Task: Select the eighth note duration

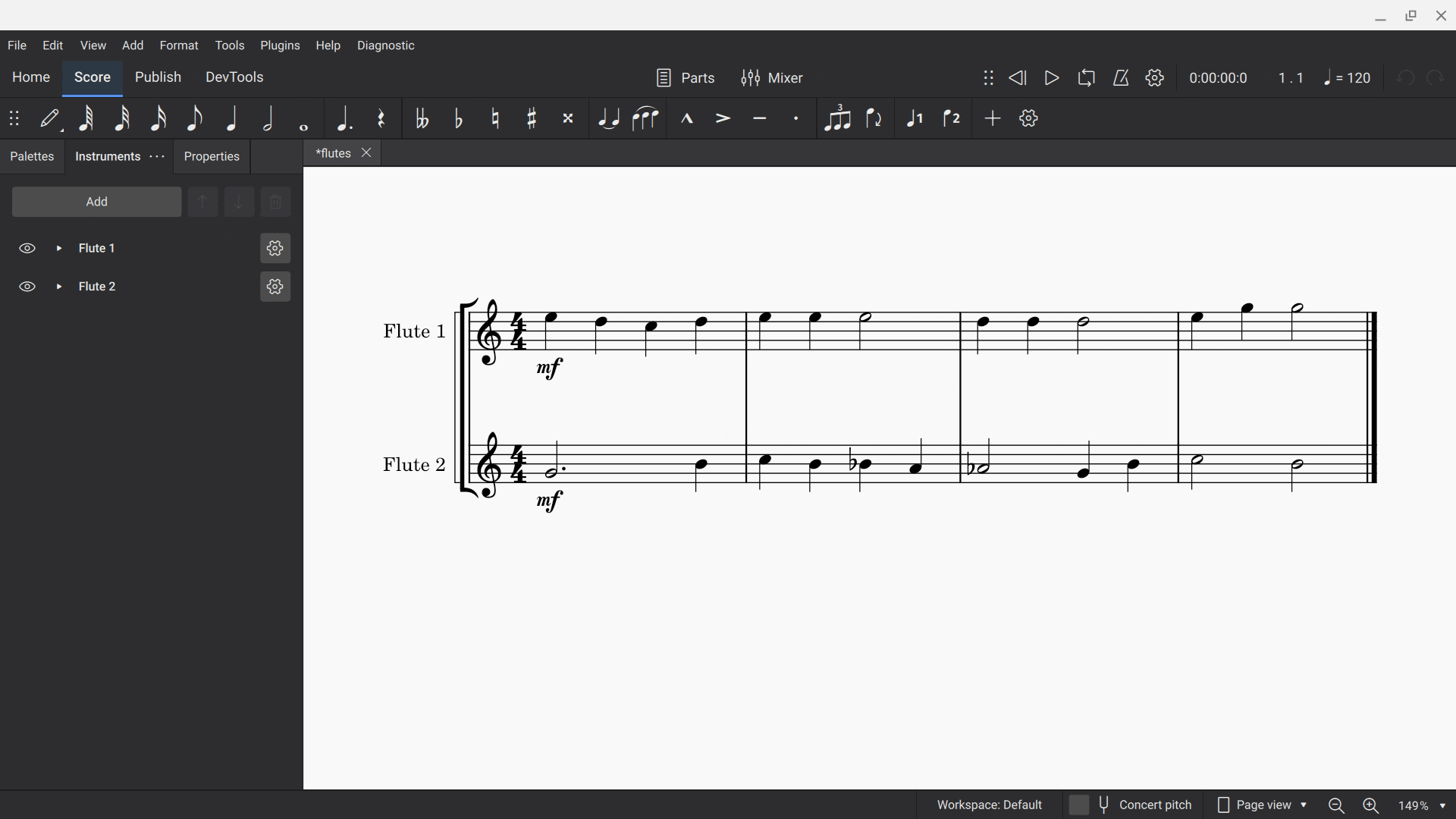Action: [x=196, y=118]
